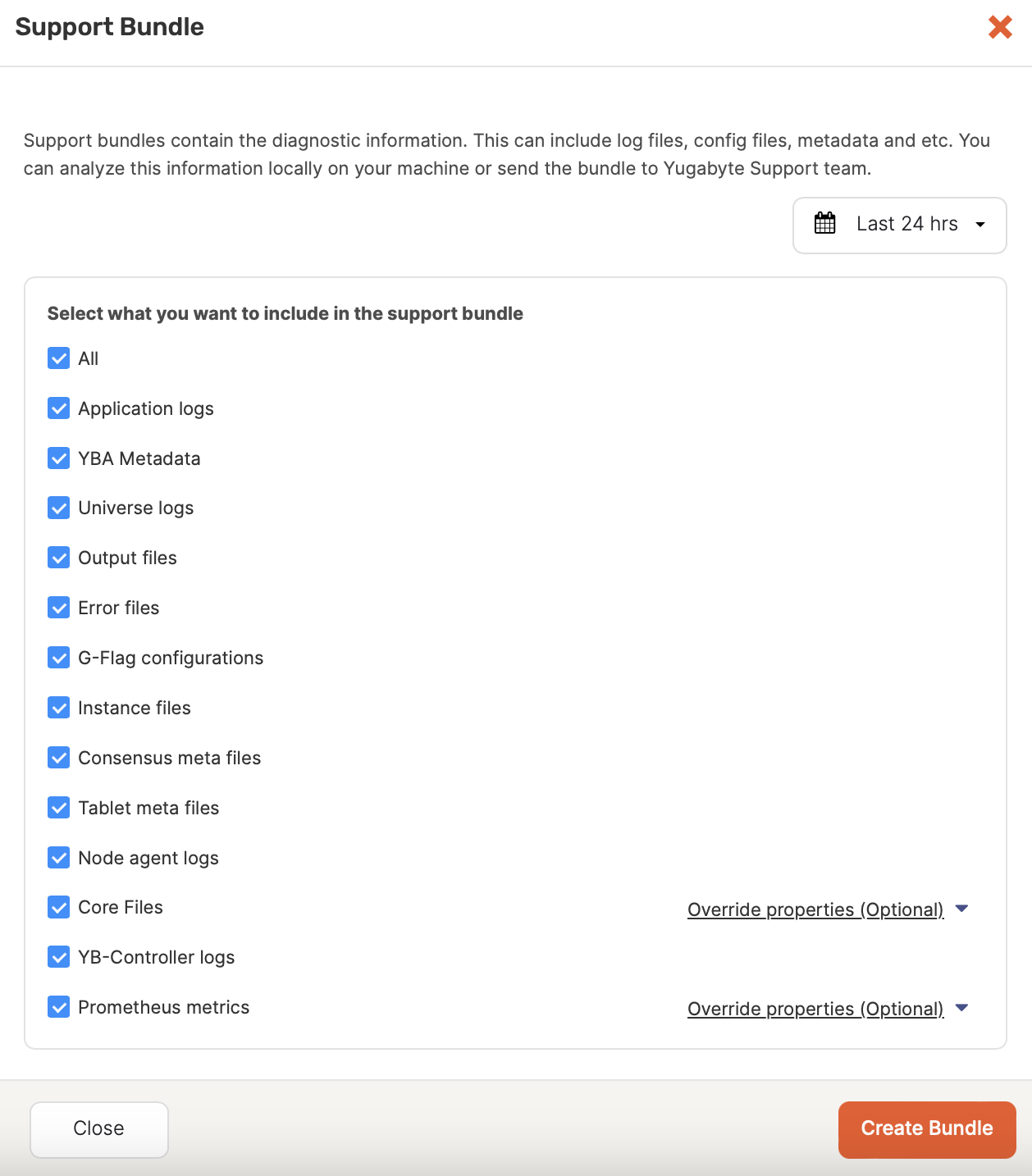Click the calendar icon beside Last 24 hrs

pos(825,224)
